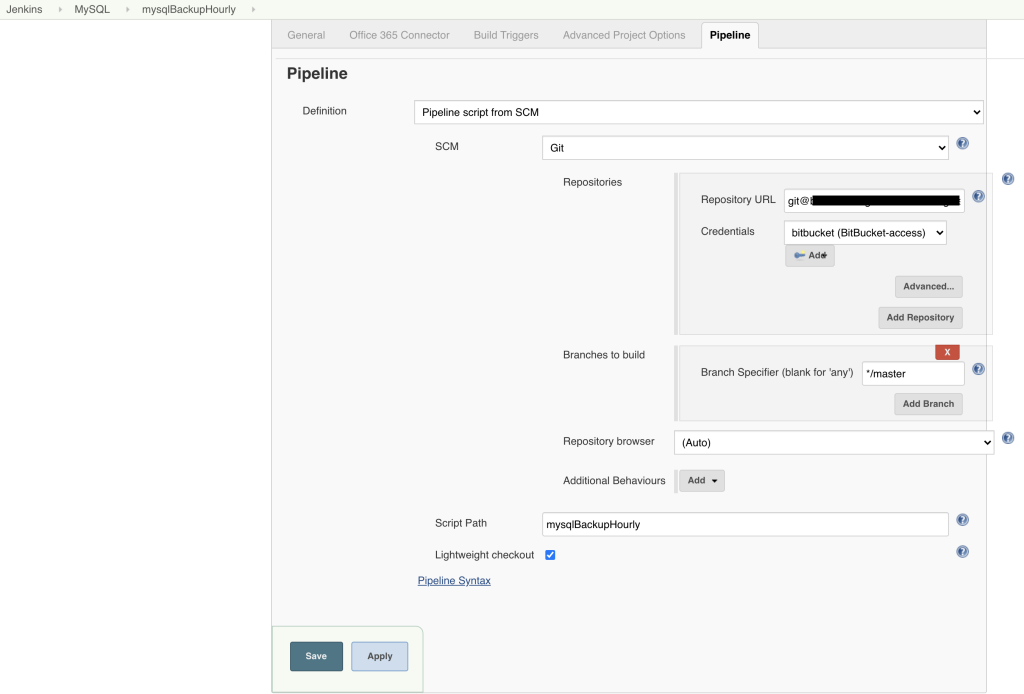The height and width of the screenshot is (694, 1024).
Task: Delete branch with red X button
Action: (947, 352)
